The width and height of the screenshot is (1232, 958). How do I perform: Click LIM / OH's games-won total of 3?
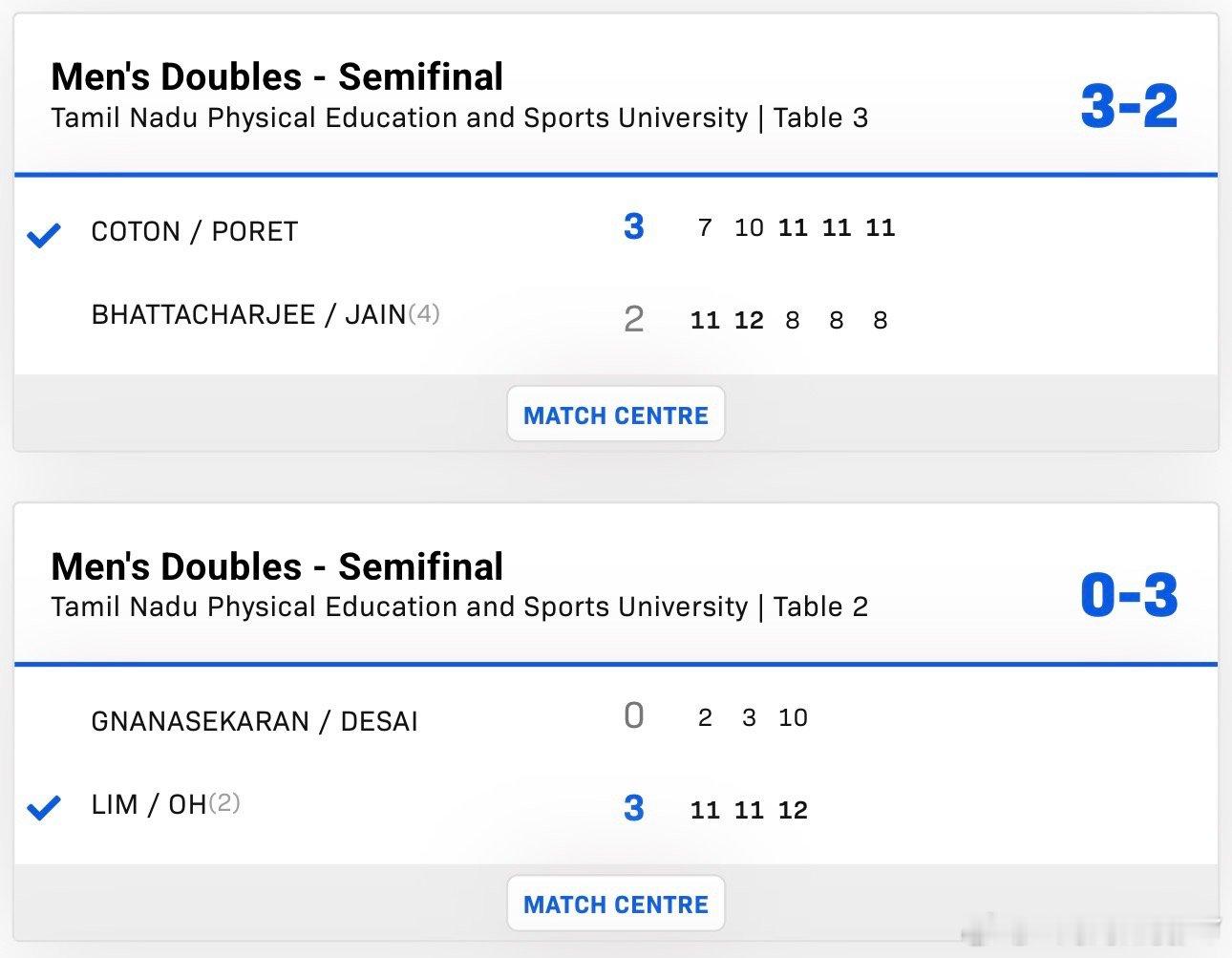[x=633, y=809]
